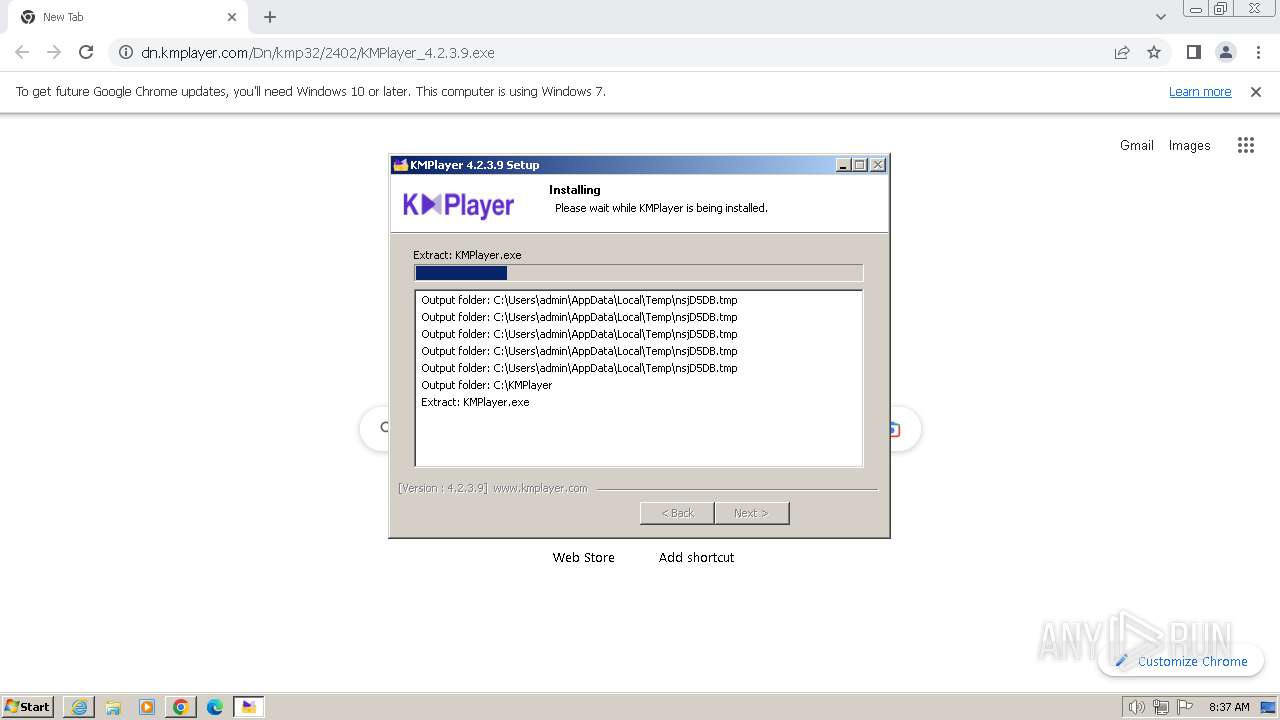1280x720 pixels.
Task: Open Google Images link
Action: click(x=1189, y=145)
